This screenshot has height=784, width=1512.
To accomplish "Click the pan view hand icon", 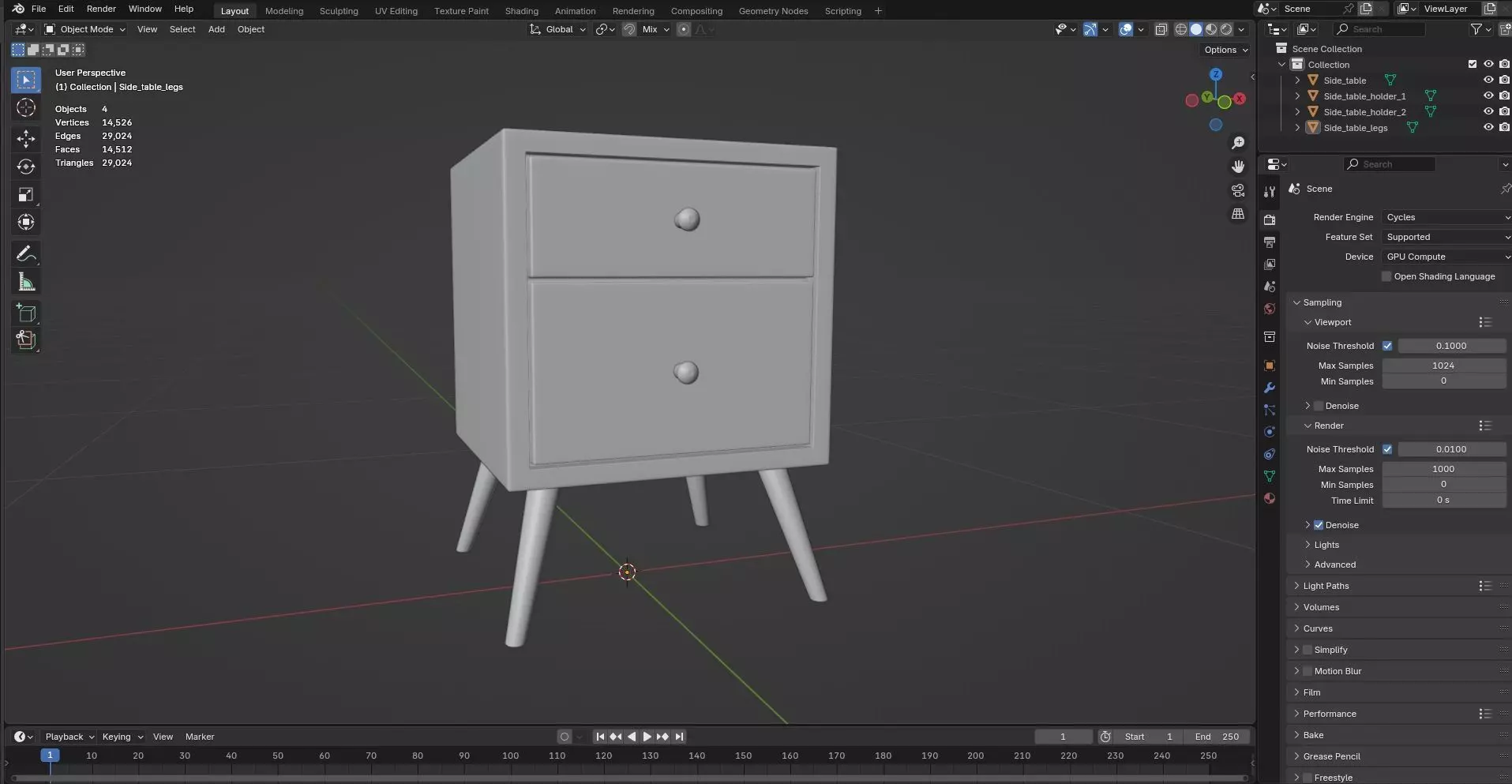I will (x=1238, y=167).
